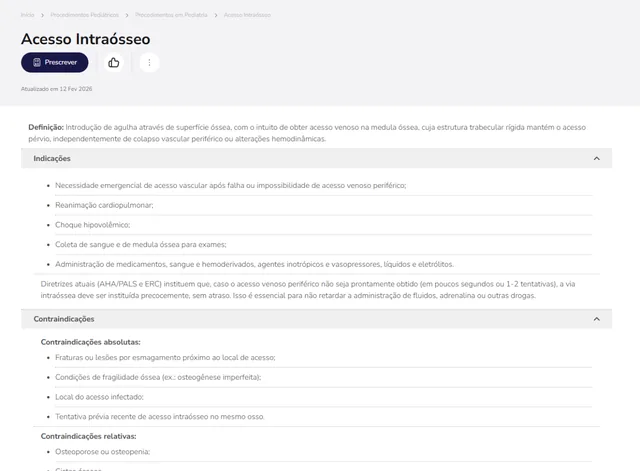Open Procedimentos em Pediatria breadcrumb
640x471 pixels.
click(x=171, y=15)
